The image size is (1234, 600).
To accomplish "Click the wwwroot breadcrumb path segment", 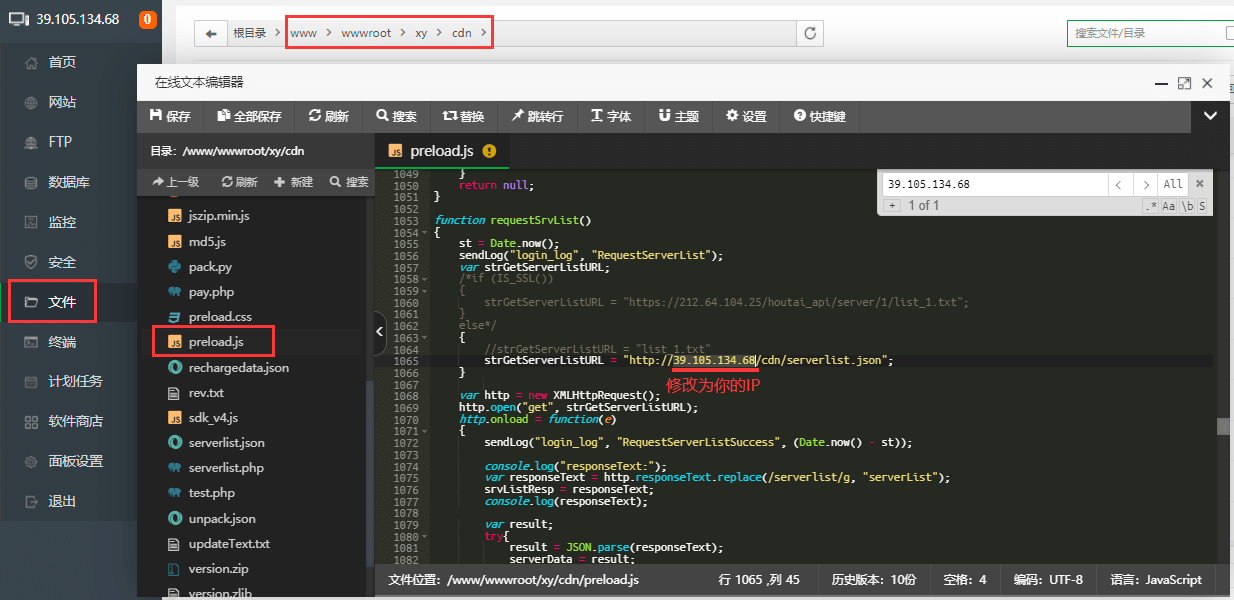I will pos(366,33).
